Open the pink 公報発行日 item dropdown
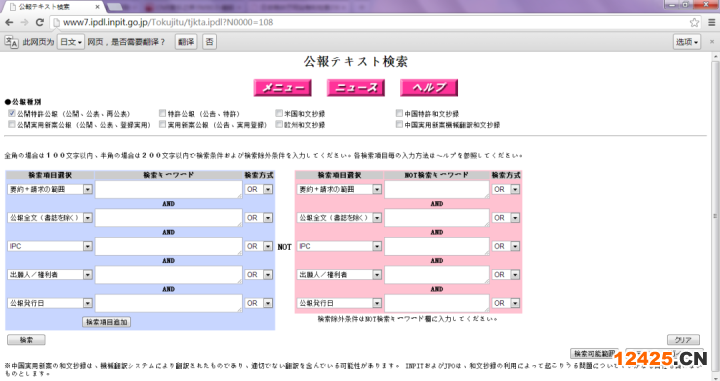 339,303
